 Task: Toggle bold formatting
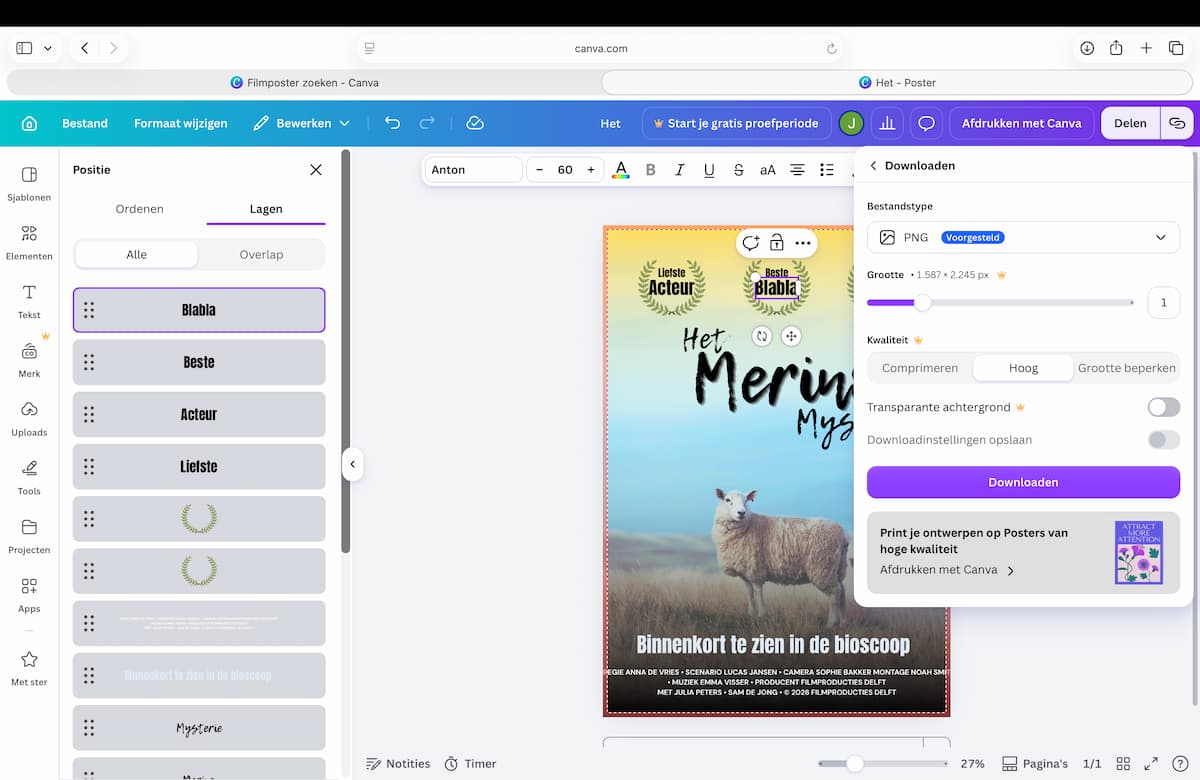click(x=650, y=170)
